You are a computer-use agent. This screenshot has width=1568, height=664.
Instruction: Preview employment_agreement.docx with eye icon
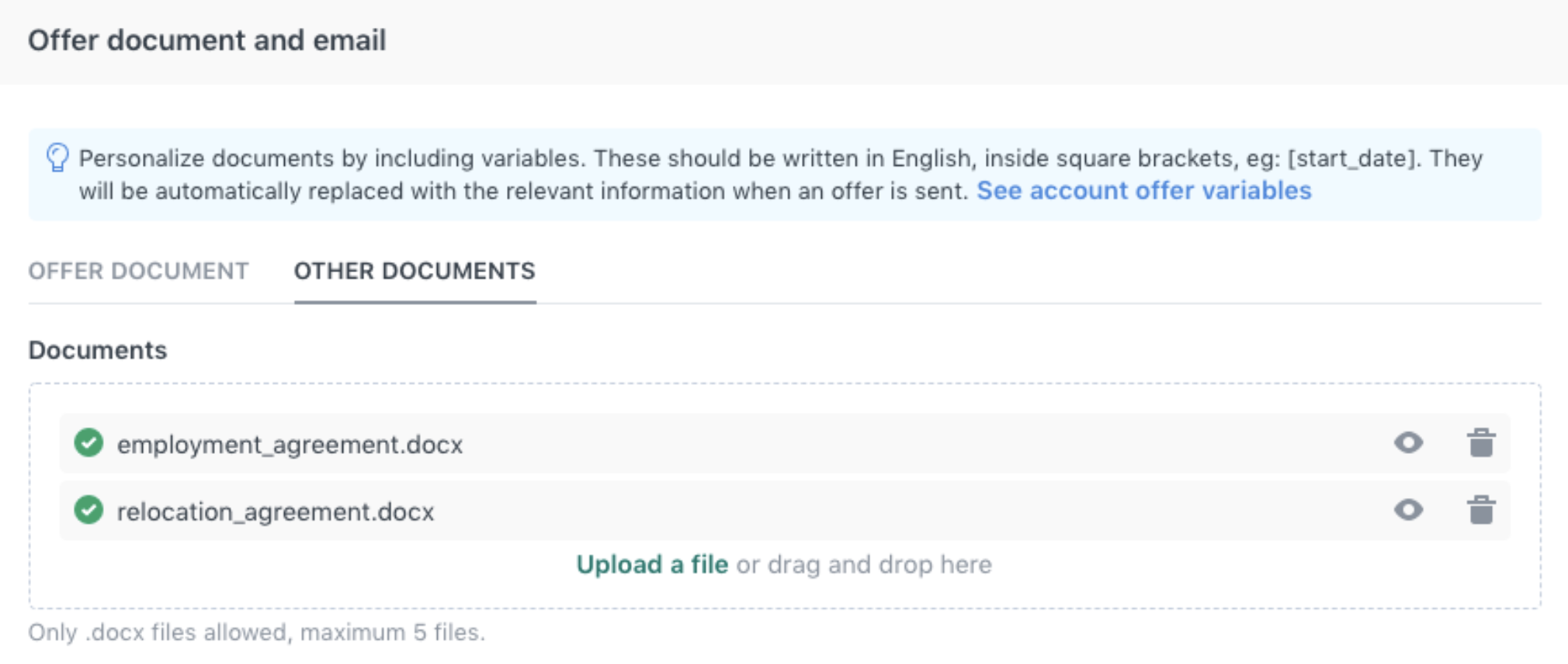click(x=1408, y=443)
